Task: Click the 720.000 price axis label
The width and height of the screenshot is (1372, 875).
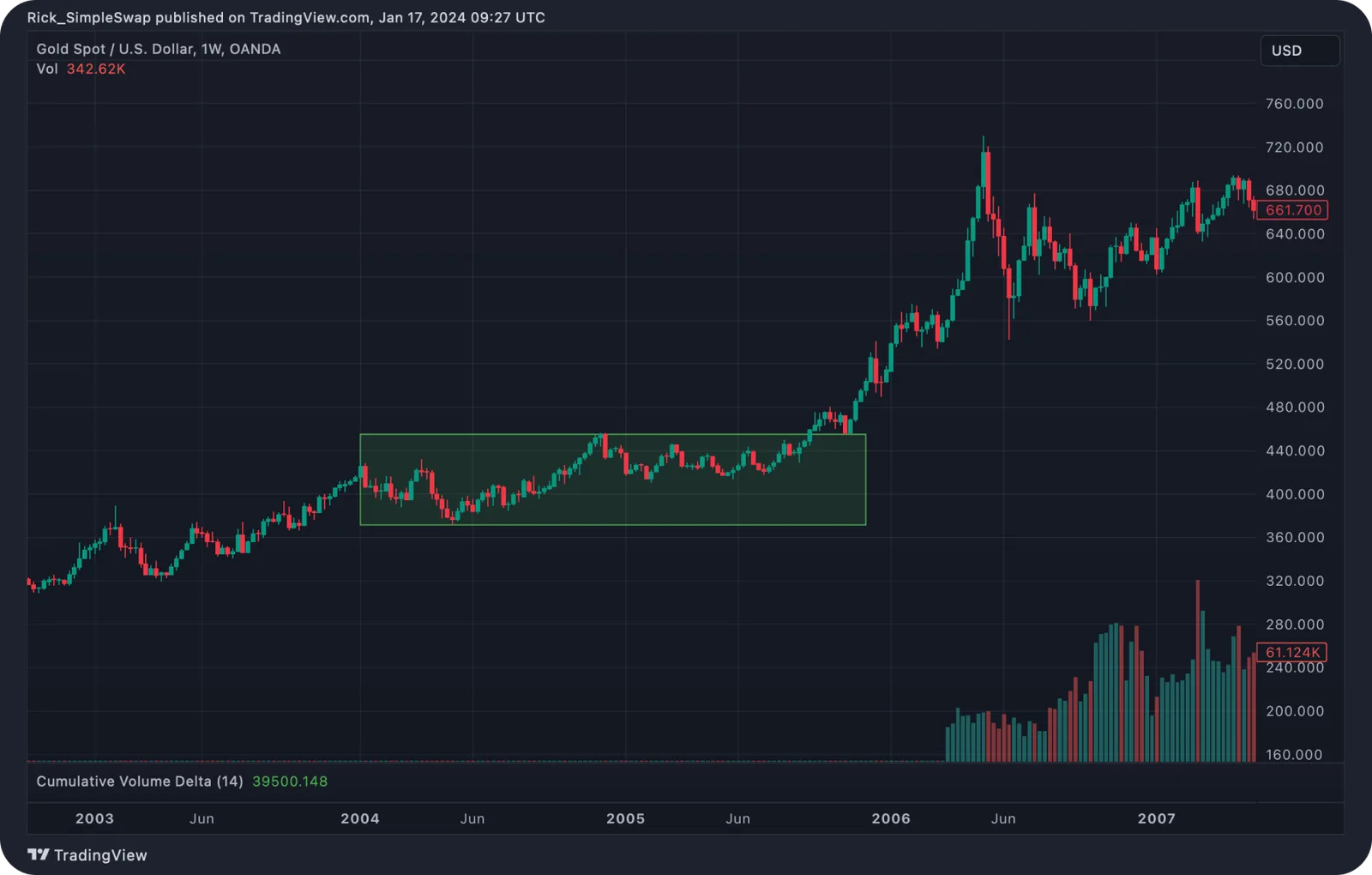Action: [x=1295, y=148]
